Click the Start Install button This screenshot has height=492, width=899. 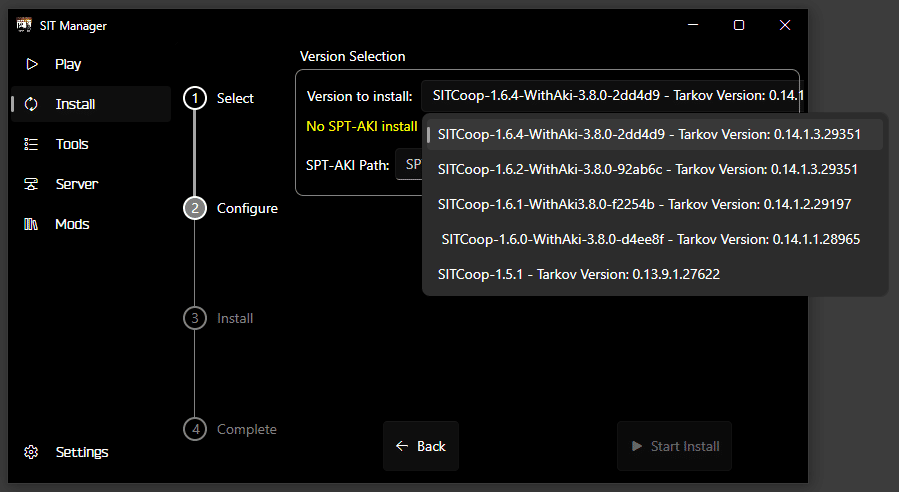click(x=674, y=446)
